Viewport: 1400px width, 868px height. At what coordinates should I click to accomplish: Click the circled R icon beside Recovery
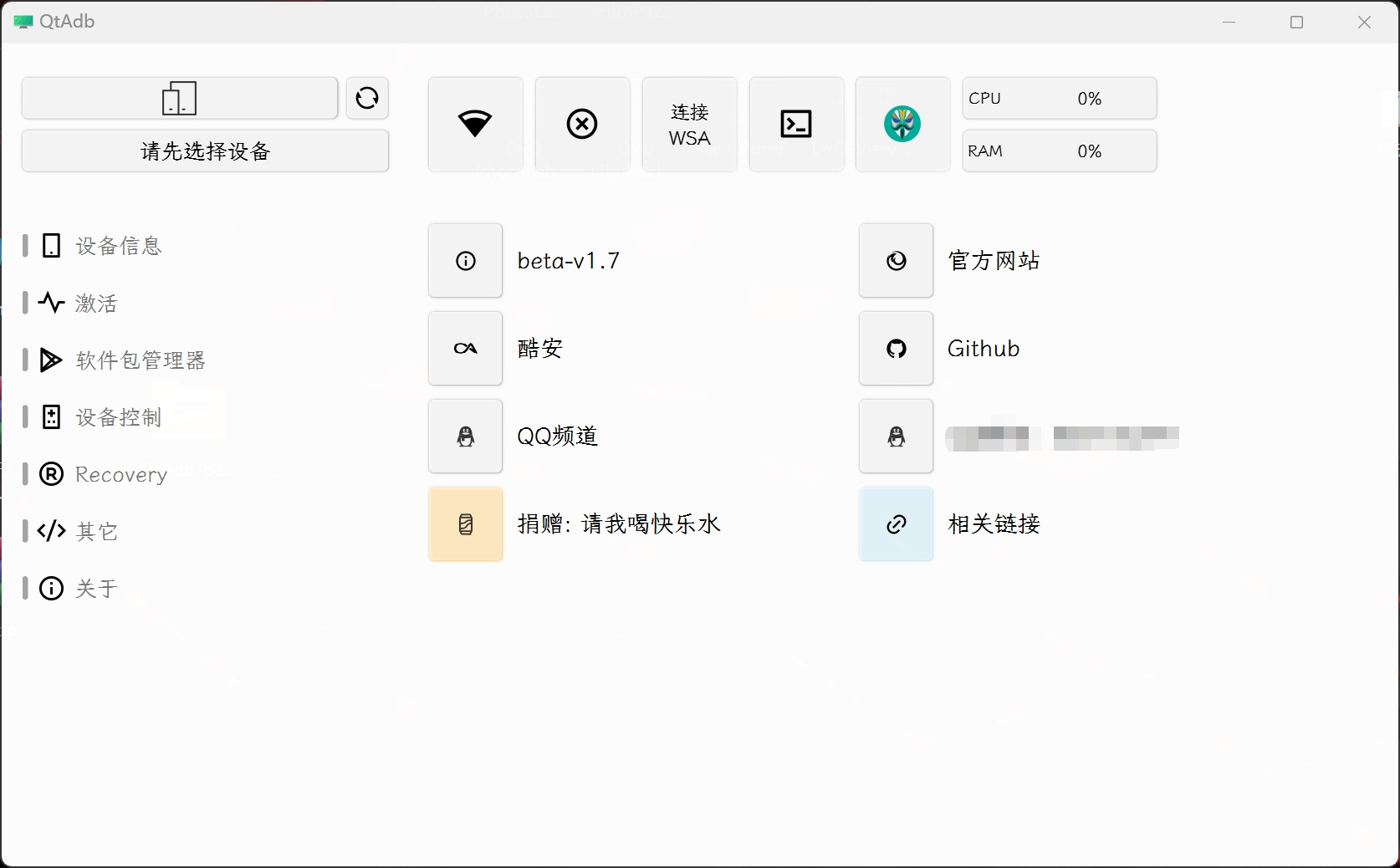point(51,474)
